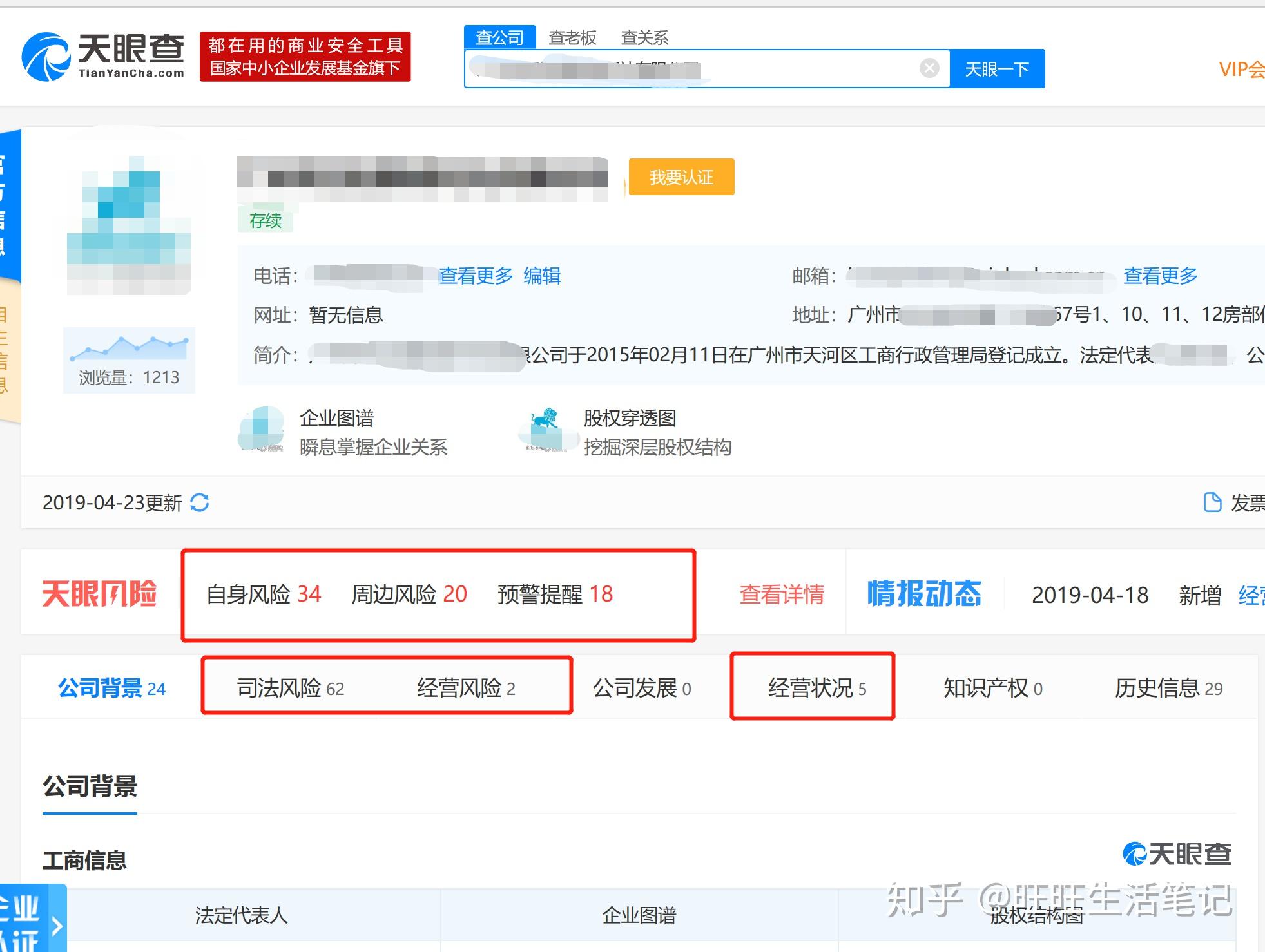Click the 发票 document icon
1265x952 pixels.
coord(1212,502)
